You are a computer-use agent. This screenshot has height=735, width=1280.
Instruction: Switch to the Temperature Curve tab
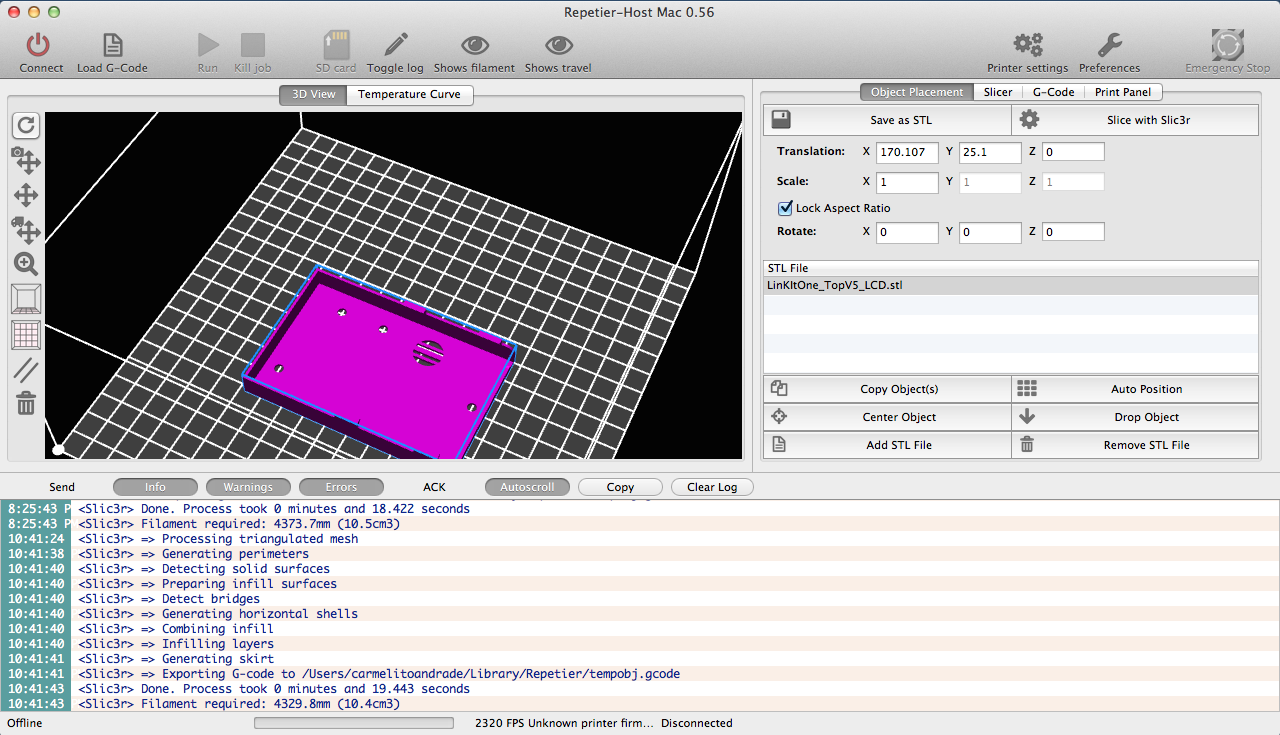410,94
